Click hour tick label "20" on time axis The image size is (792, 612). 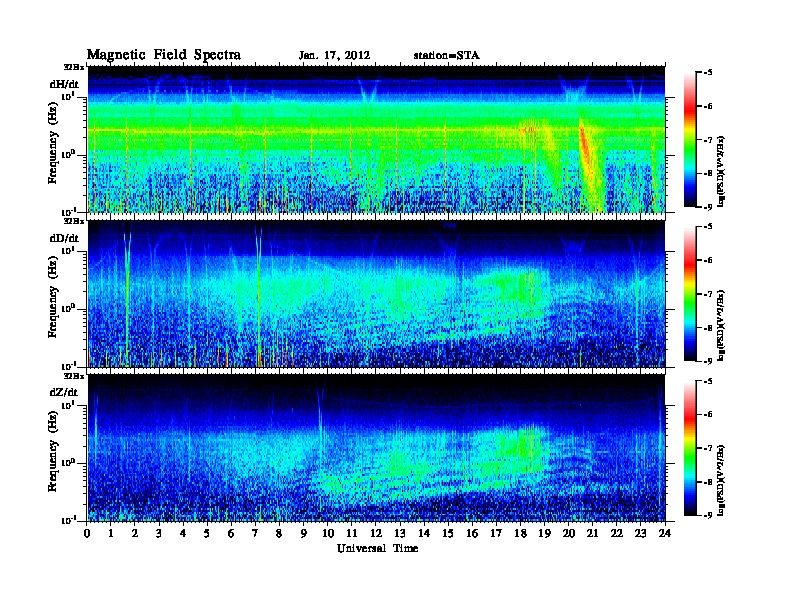(568, 533)
